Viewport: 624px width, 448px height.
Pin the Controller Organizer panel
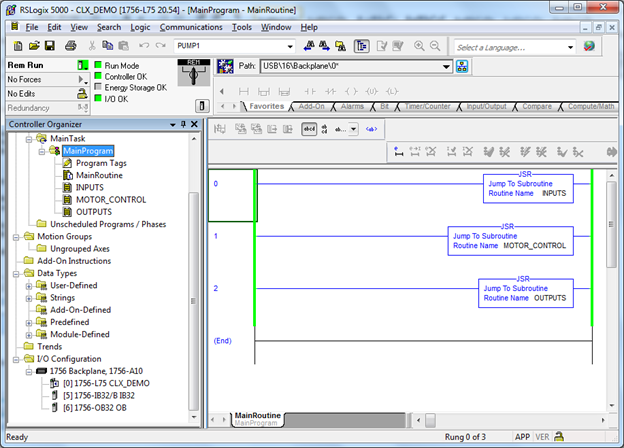tap(183, 124)
